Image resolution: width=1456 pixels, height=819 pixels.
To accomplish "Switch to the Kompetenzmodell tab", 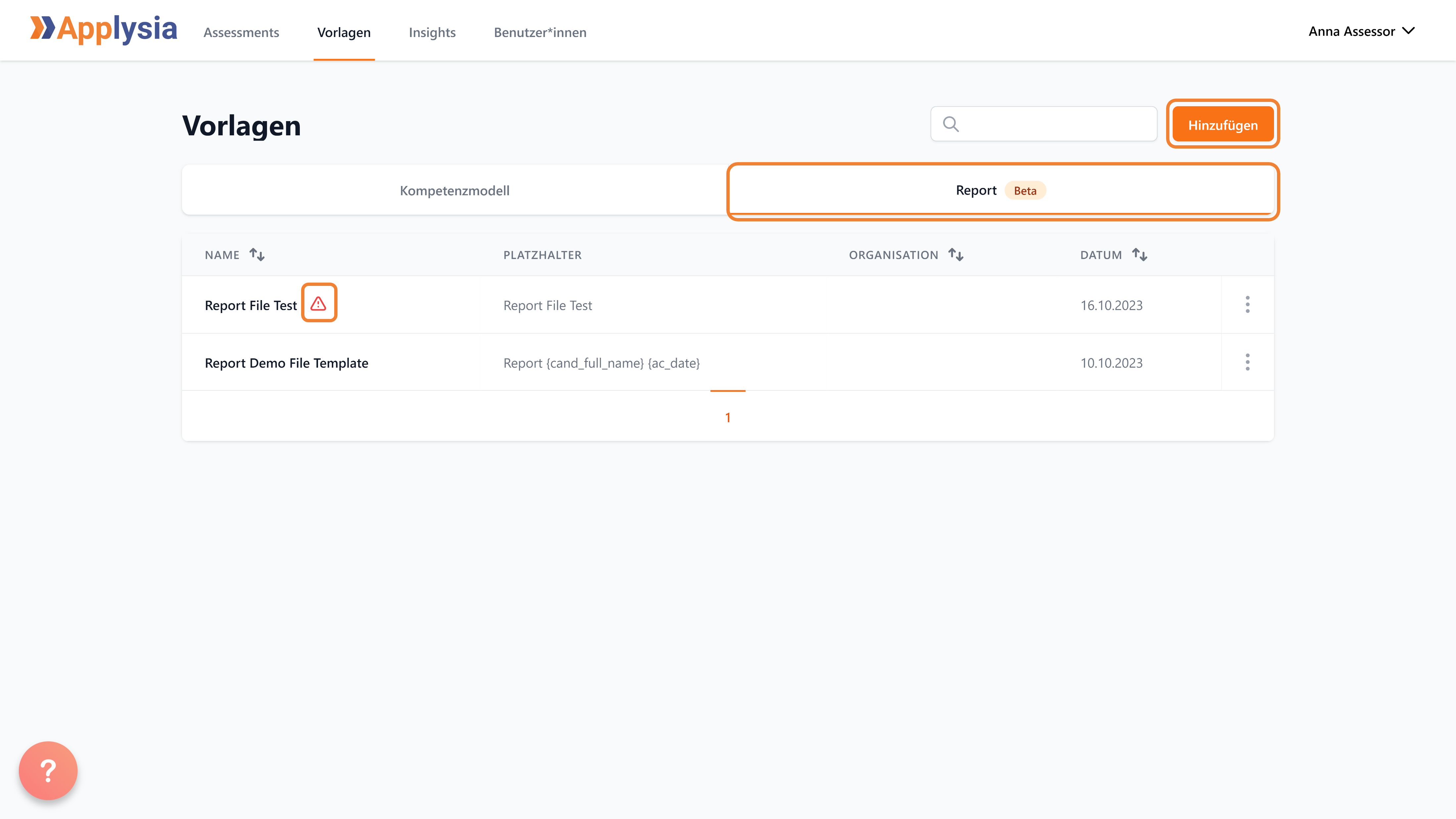I will pos(454,191).
